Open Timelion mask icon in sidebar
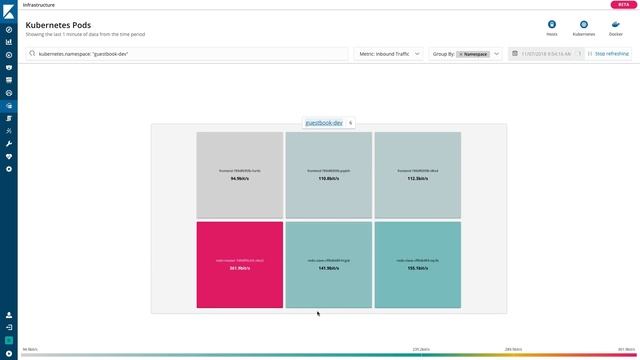Viewport: 640px width, 360px height. pos(9,67)
